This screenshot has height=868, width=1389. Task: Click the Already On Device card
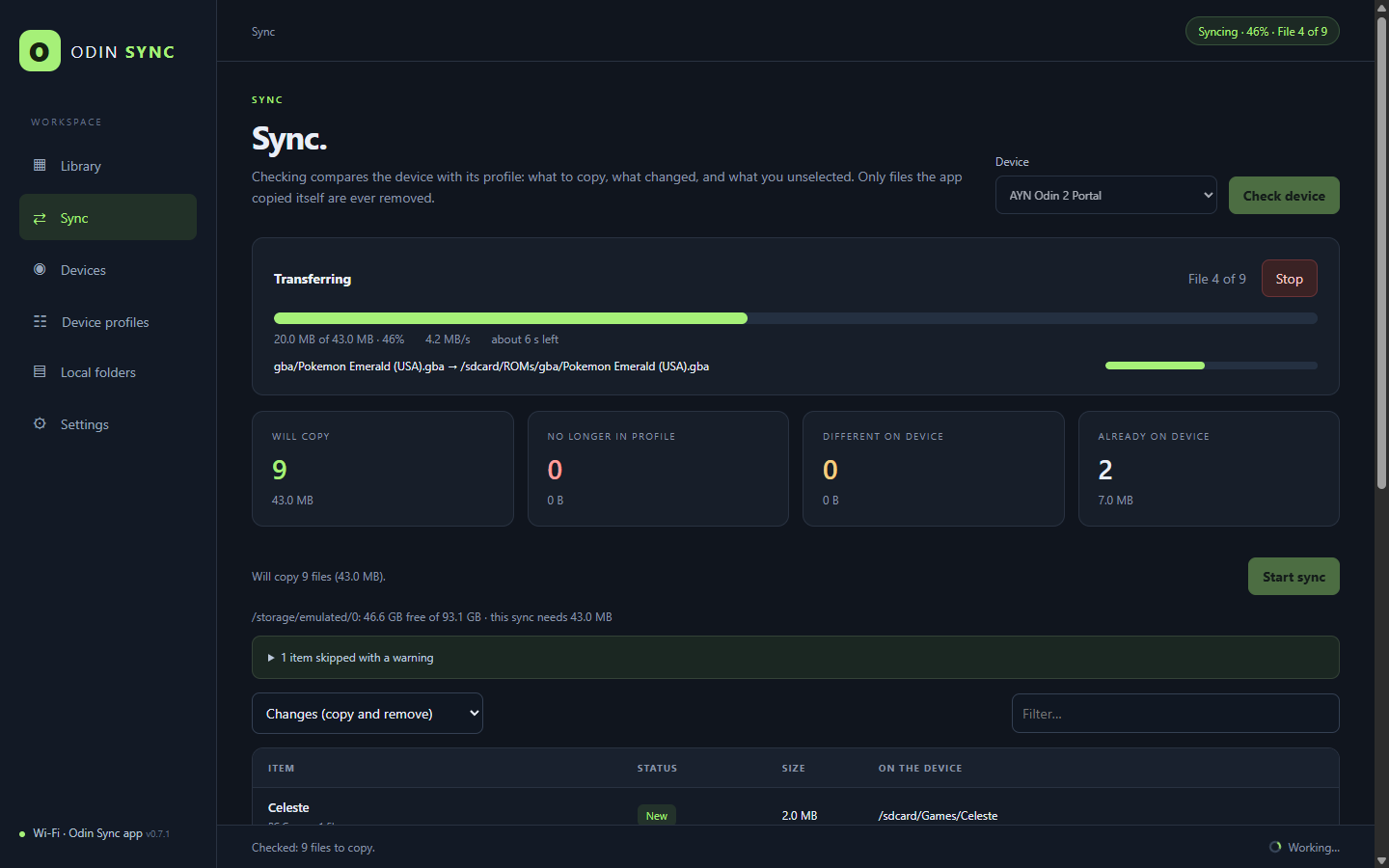[1209, 469]
